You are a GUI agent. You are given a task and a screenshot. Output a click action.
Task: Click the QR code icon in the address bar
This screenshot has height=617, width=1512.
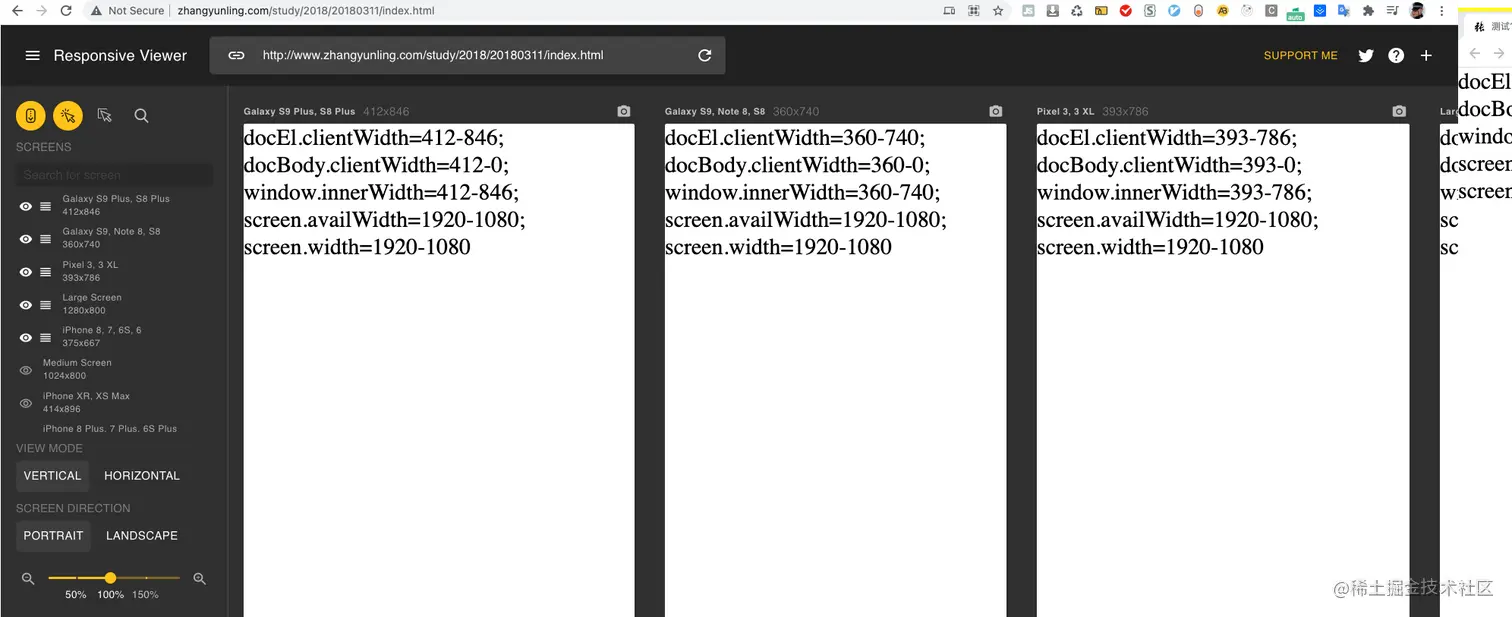point(973,11)
